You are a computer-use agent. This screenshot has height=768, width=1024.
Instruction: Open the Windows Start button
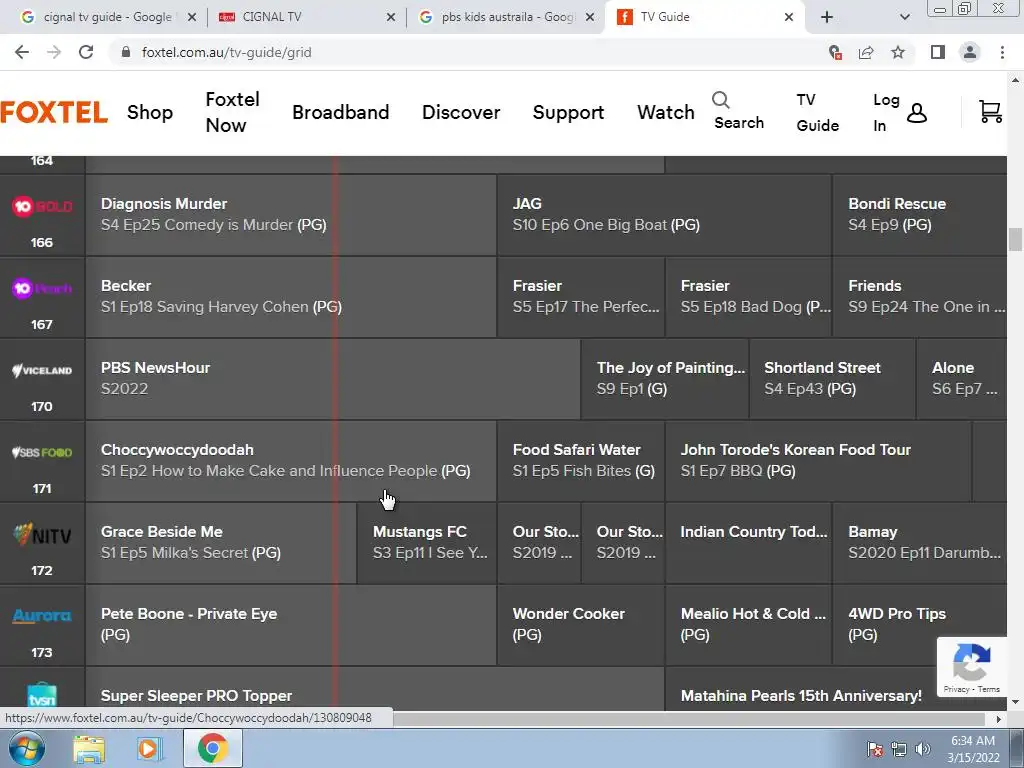[x=27, y=748]
